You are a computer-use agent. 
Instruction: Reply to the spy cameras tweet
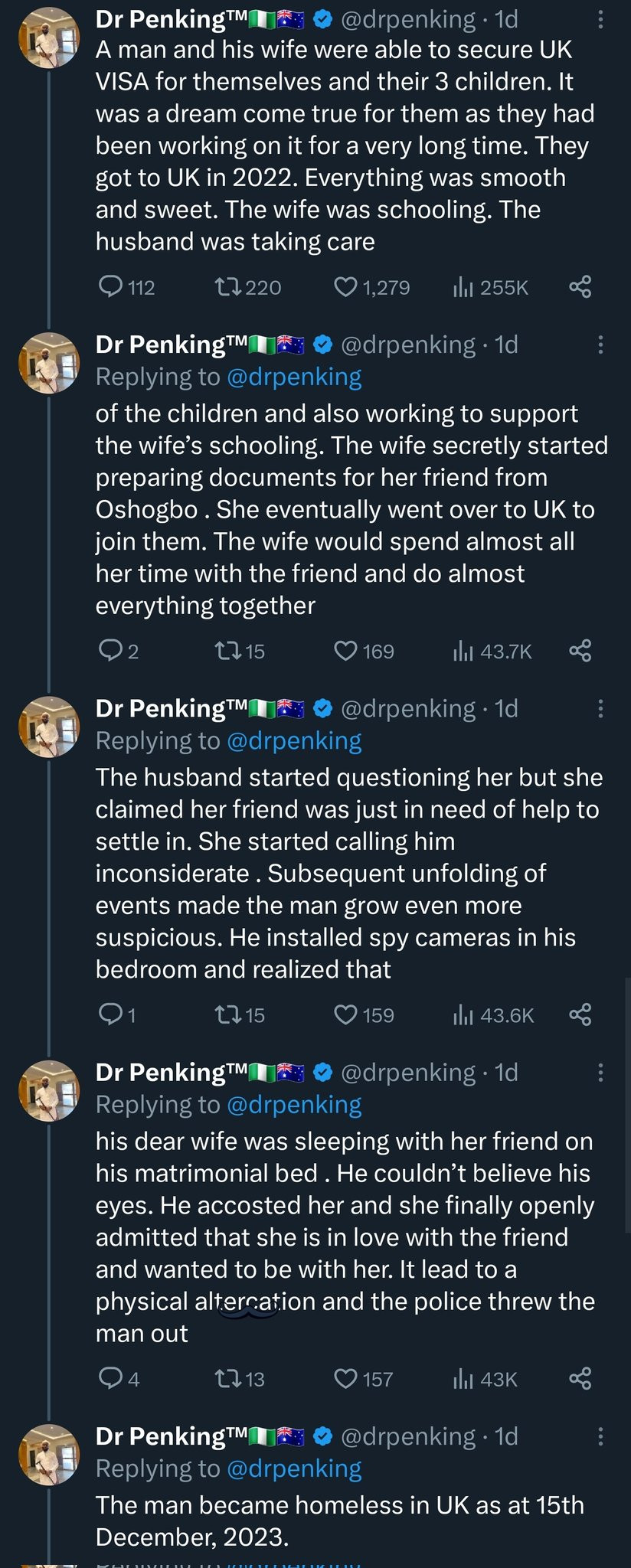click(x=112, y=1014)
